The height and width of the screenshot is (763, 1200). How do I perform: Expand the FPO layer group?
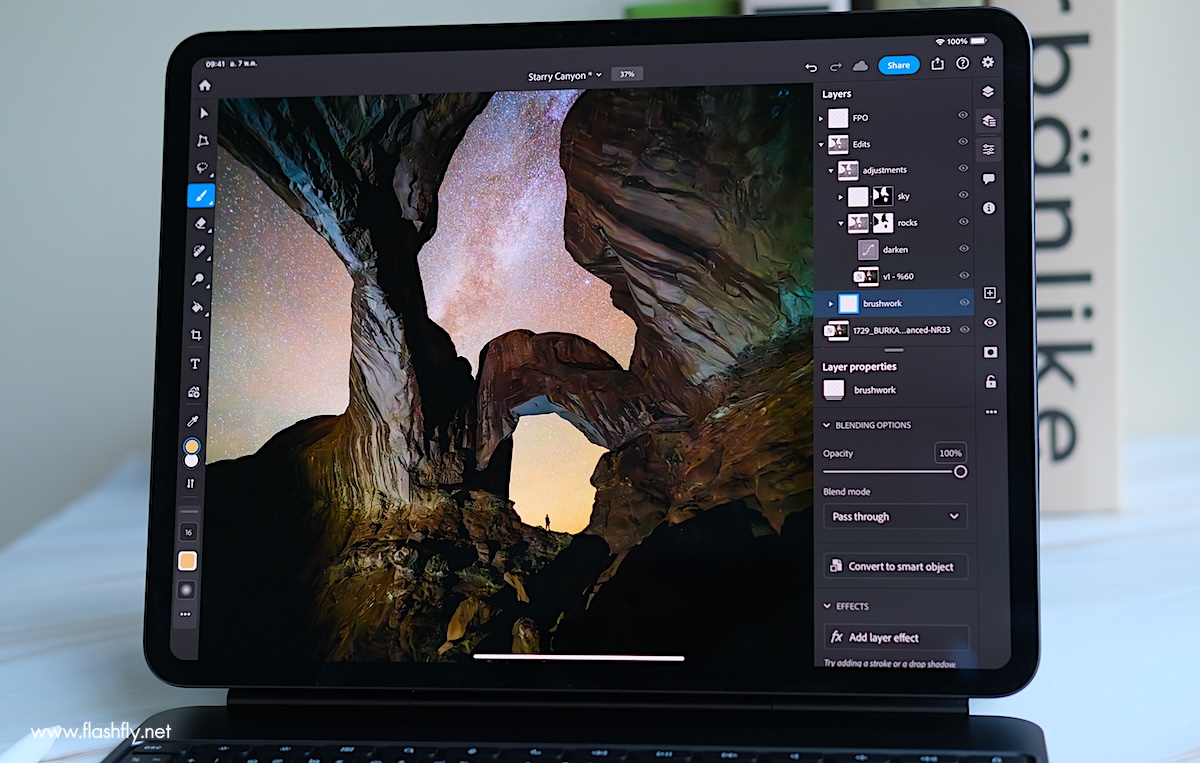pos(822,118)
